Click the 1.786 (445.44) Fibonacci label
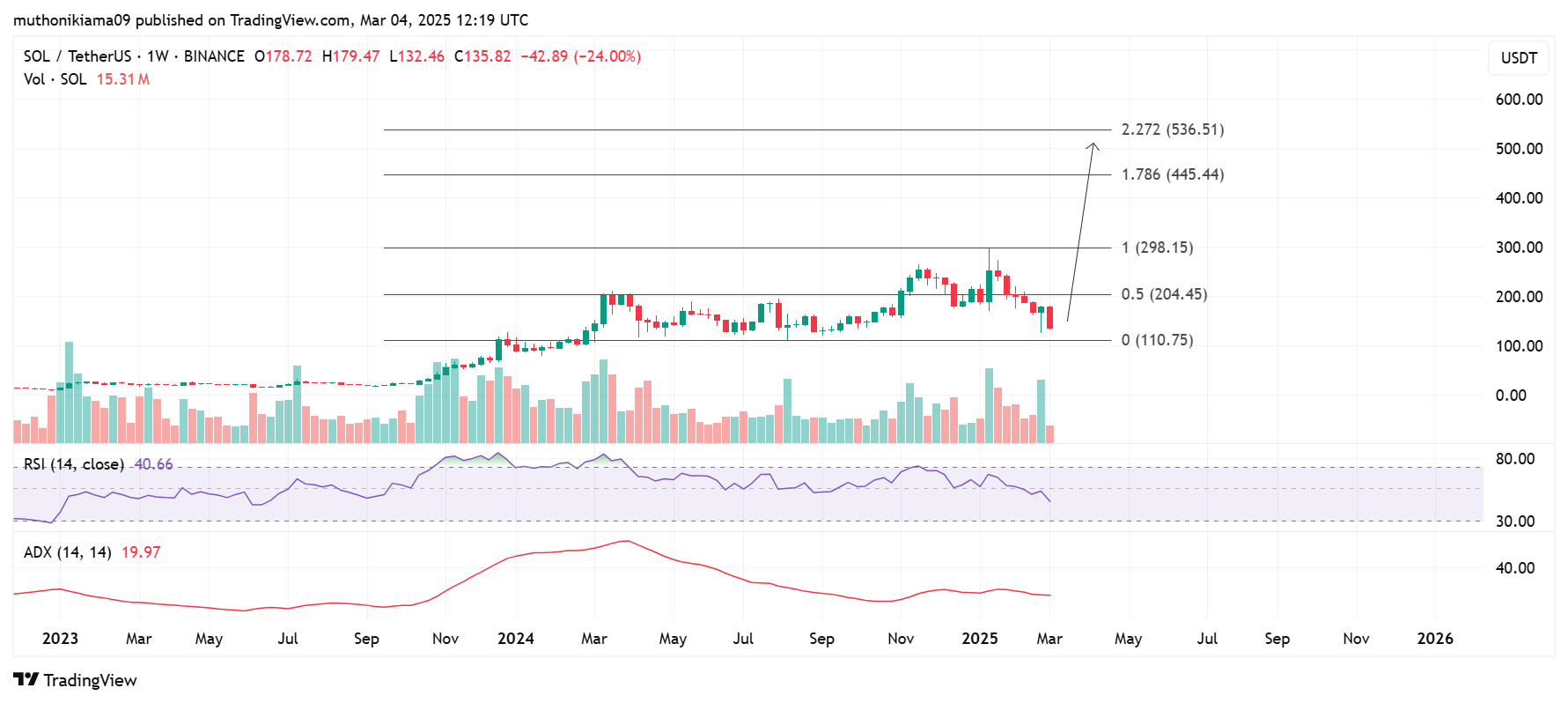The width and height of the screenshot is (1568, 703). tap(1173, 174)
